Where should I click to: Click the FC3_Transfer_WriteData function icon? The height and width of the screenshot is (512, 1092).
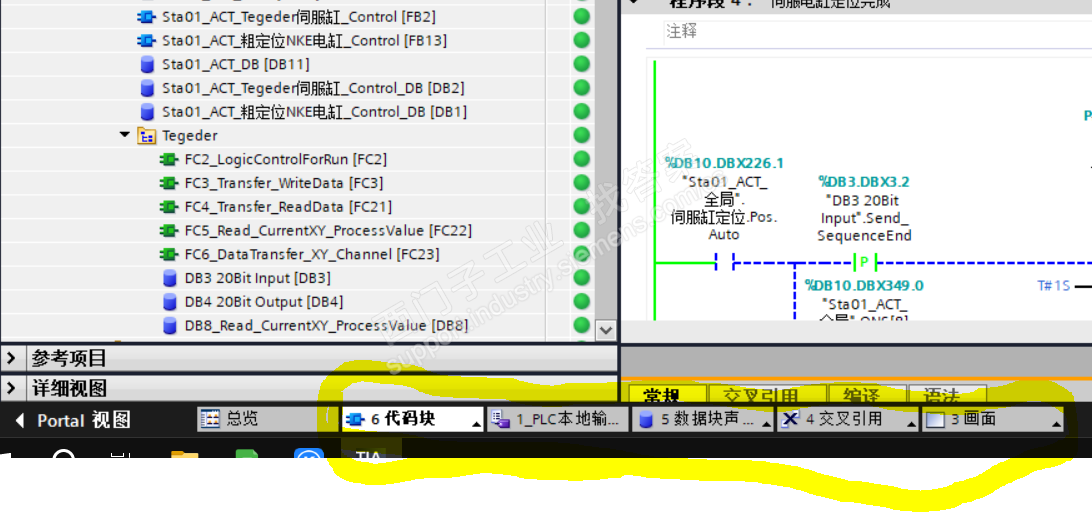click(168, 183)
